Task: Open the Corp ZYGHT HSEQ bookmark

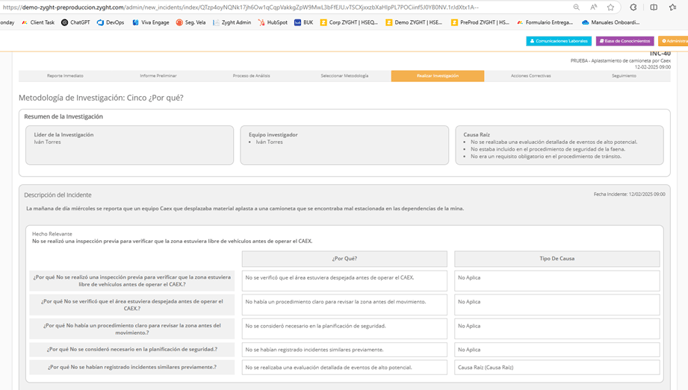Action: (x=349, y=22)
